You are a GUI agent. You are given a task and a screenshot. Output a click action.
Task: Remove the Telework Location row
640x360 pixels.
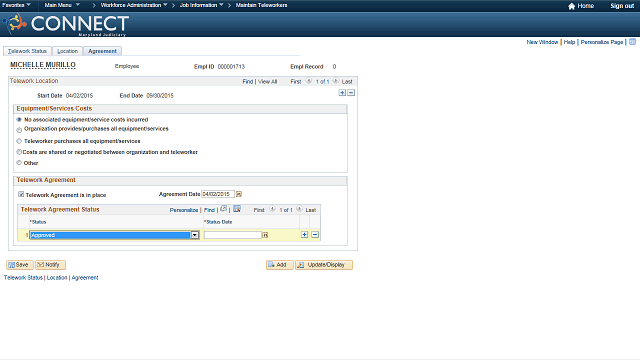351,93
